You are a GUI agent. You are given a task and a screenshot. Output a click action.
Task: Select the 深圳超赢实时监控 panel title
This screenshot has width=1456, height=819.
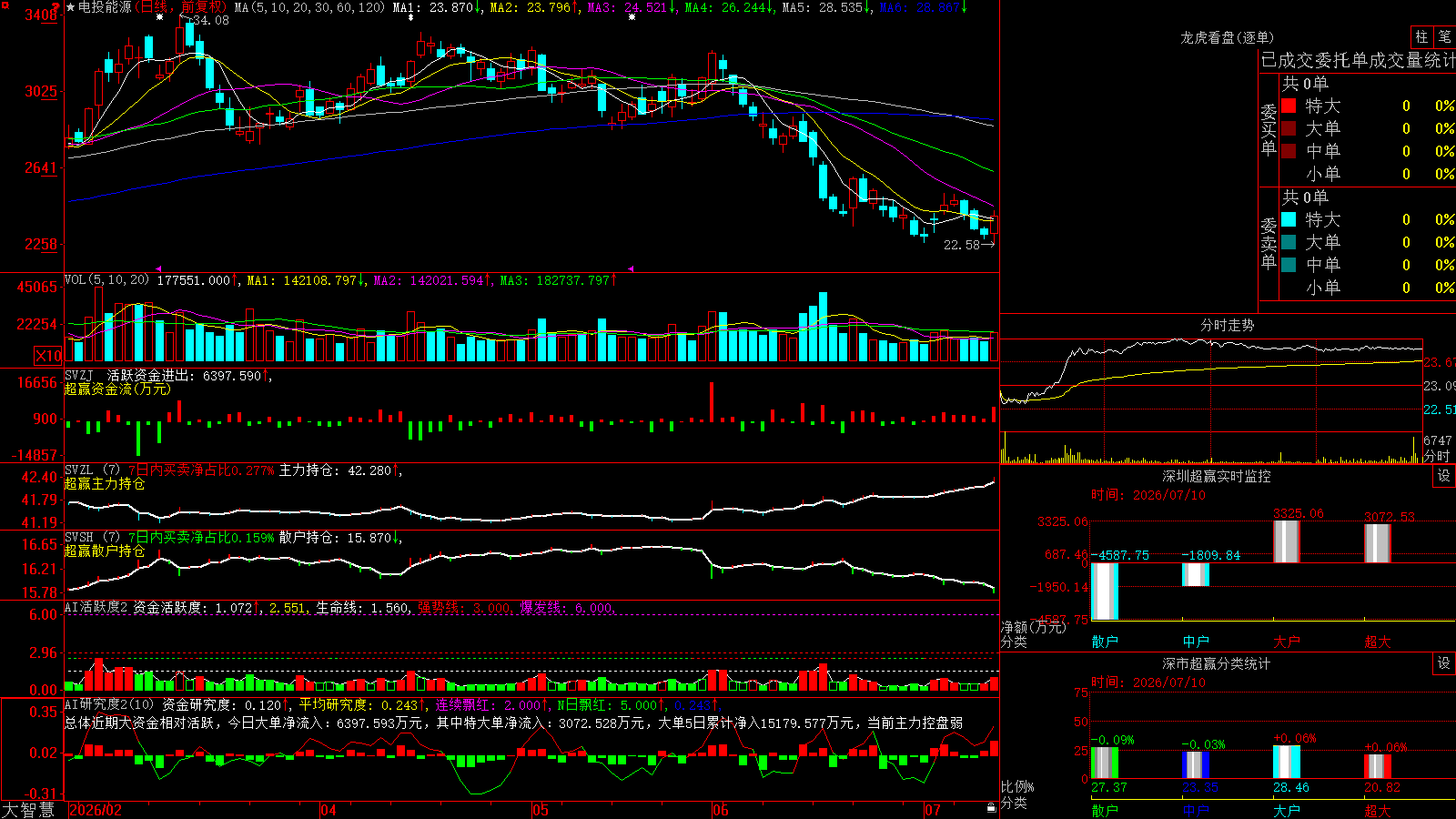[x=1217, y=476]
